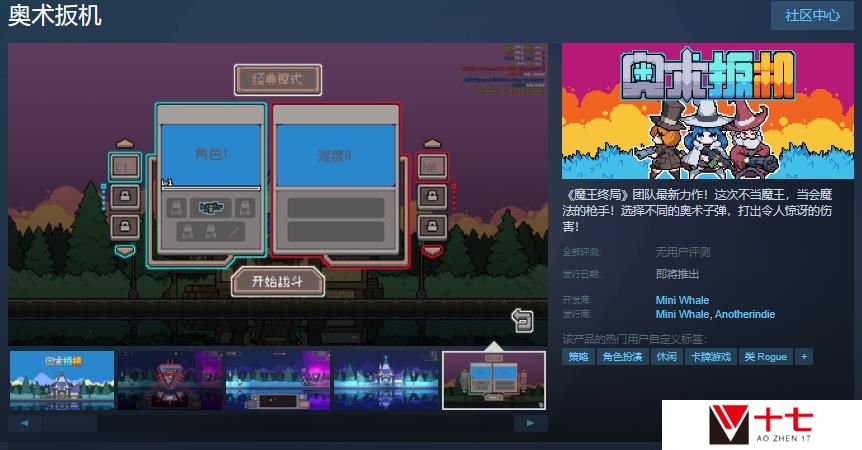This screenshot has width=862, height=450.
Task: Click the 即将推出 release date text
Action: tap(677, 274)
